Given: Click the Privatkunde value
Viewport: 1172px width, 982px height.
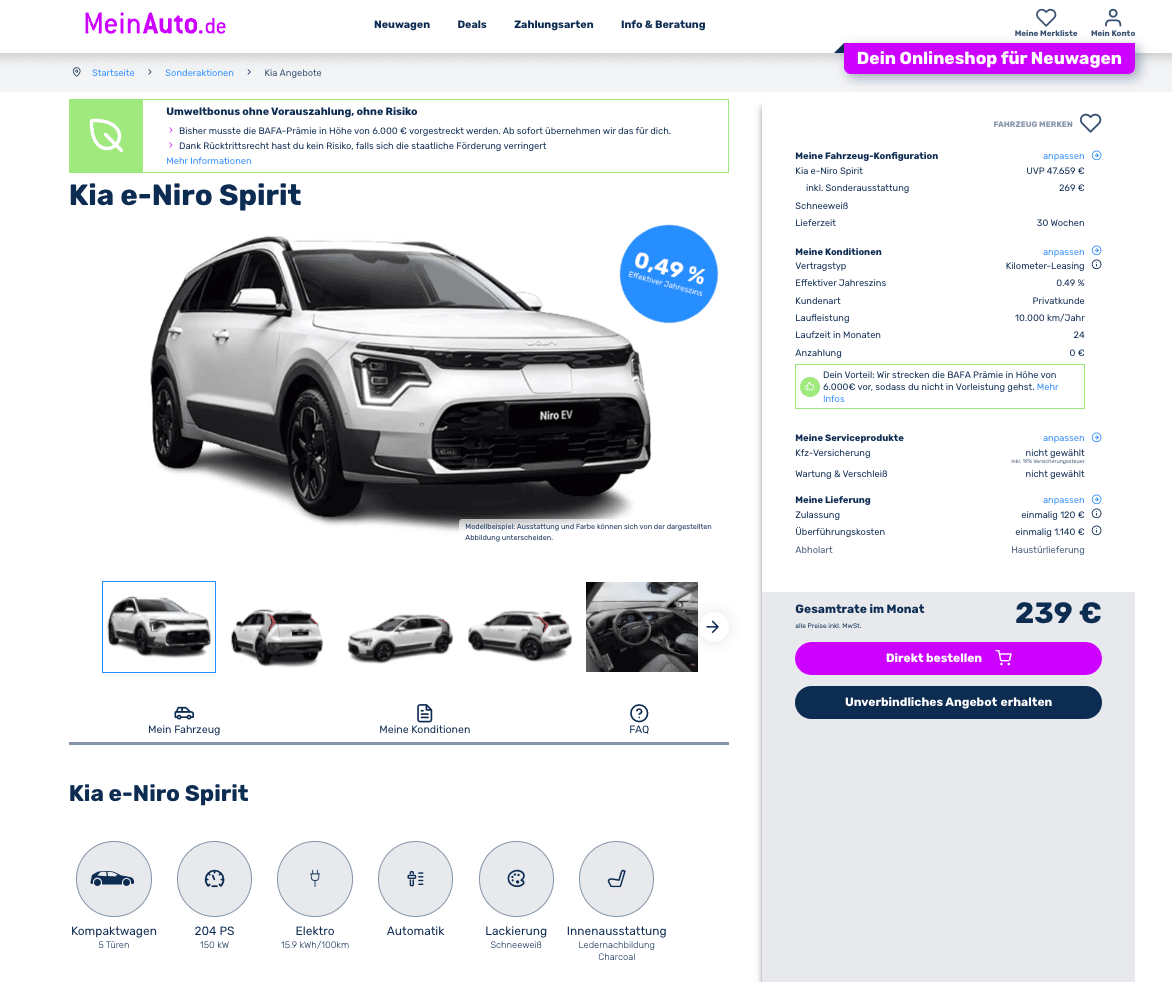Looking at the screenshot, I should [1058, 300].
